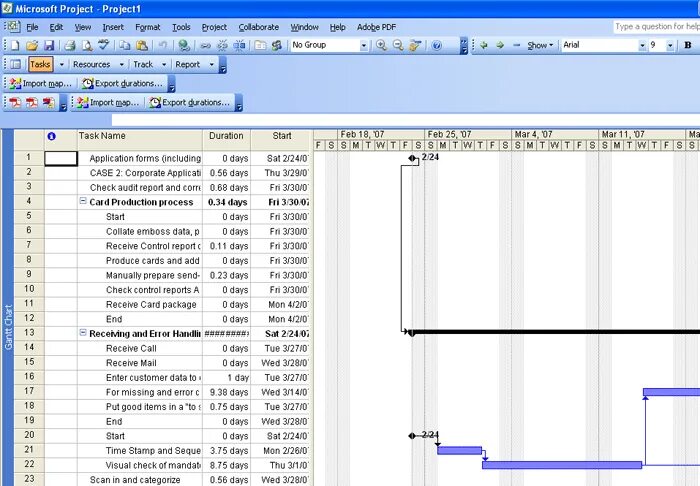700x486 pixels.
Task: Open the Collaborate menu
Action: point(258,27)
